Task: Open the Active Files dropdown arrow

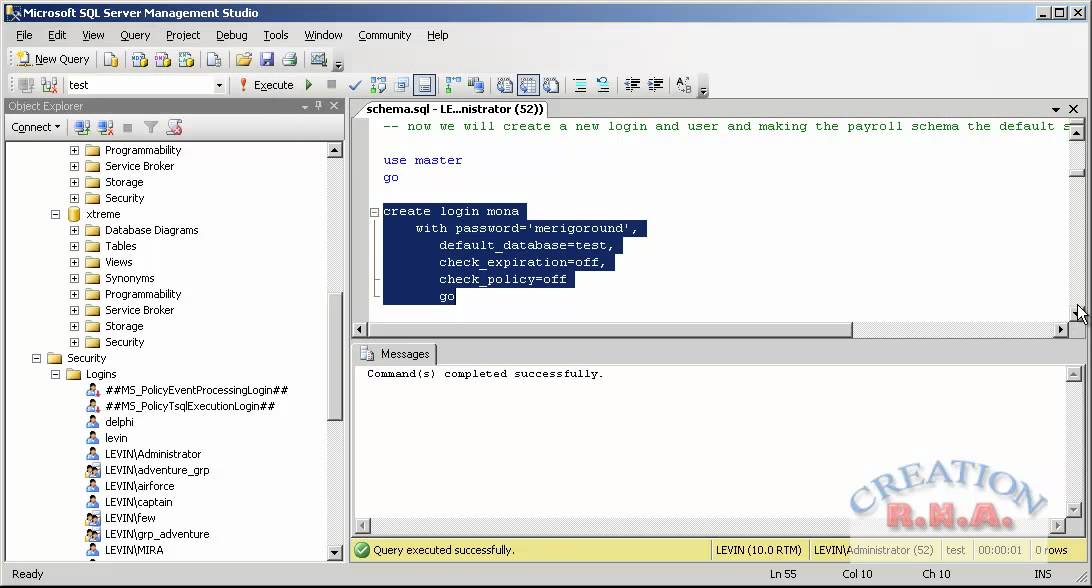Action: (x=1056, y=109)
